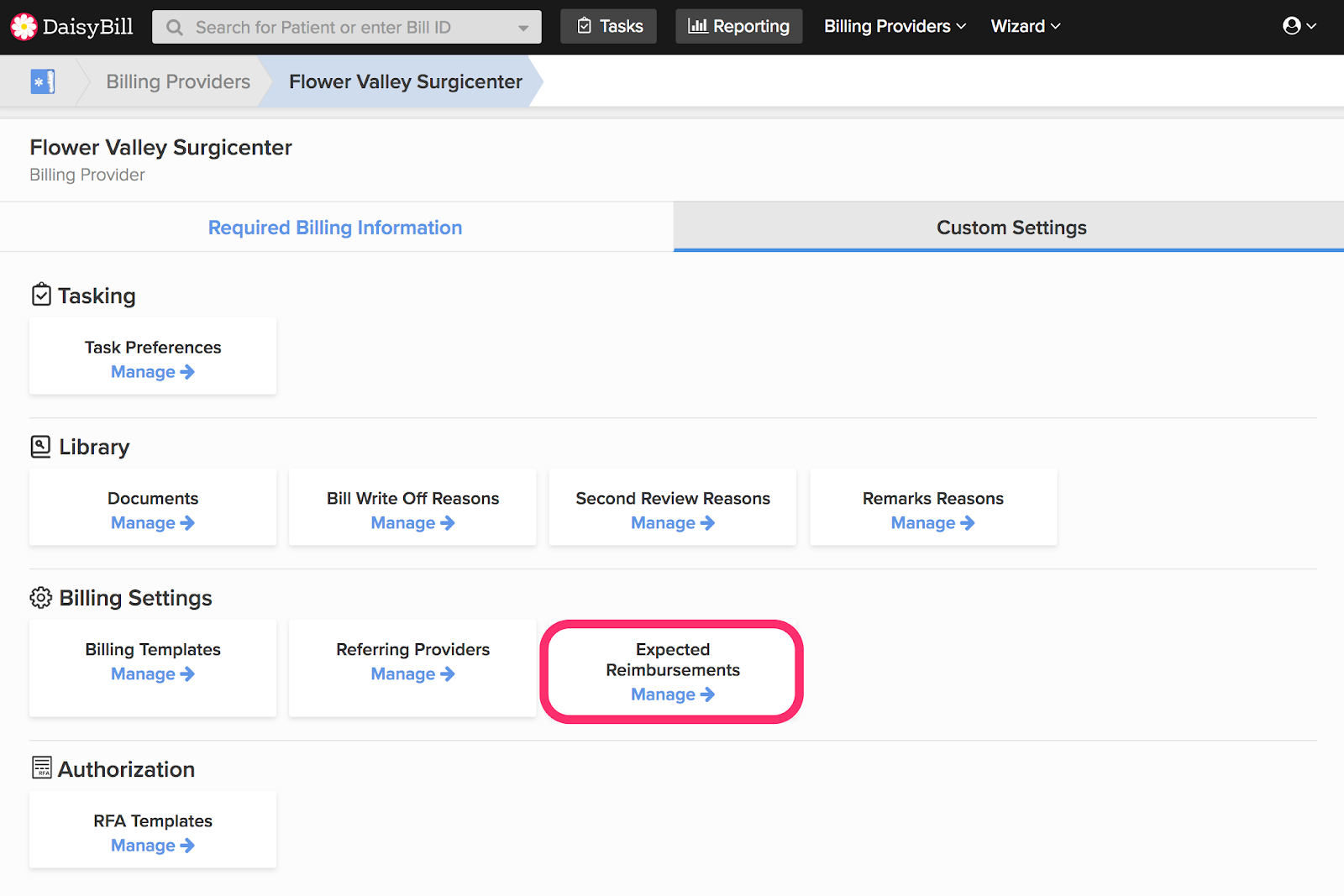Click the Authorization RFA icon
Screen dimensions: 1344x896
(41, 768)
